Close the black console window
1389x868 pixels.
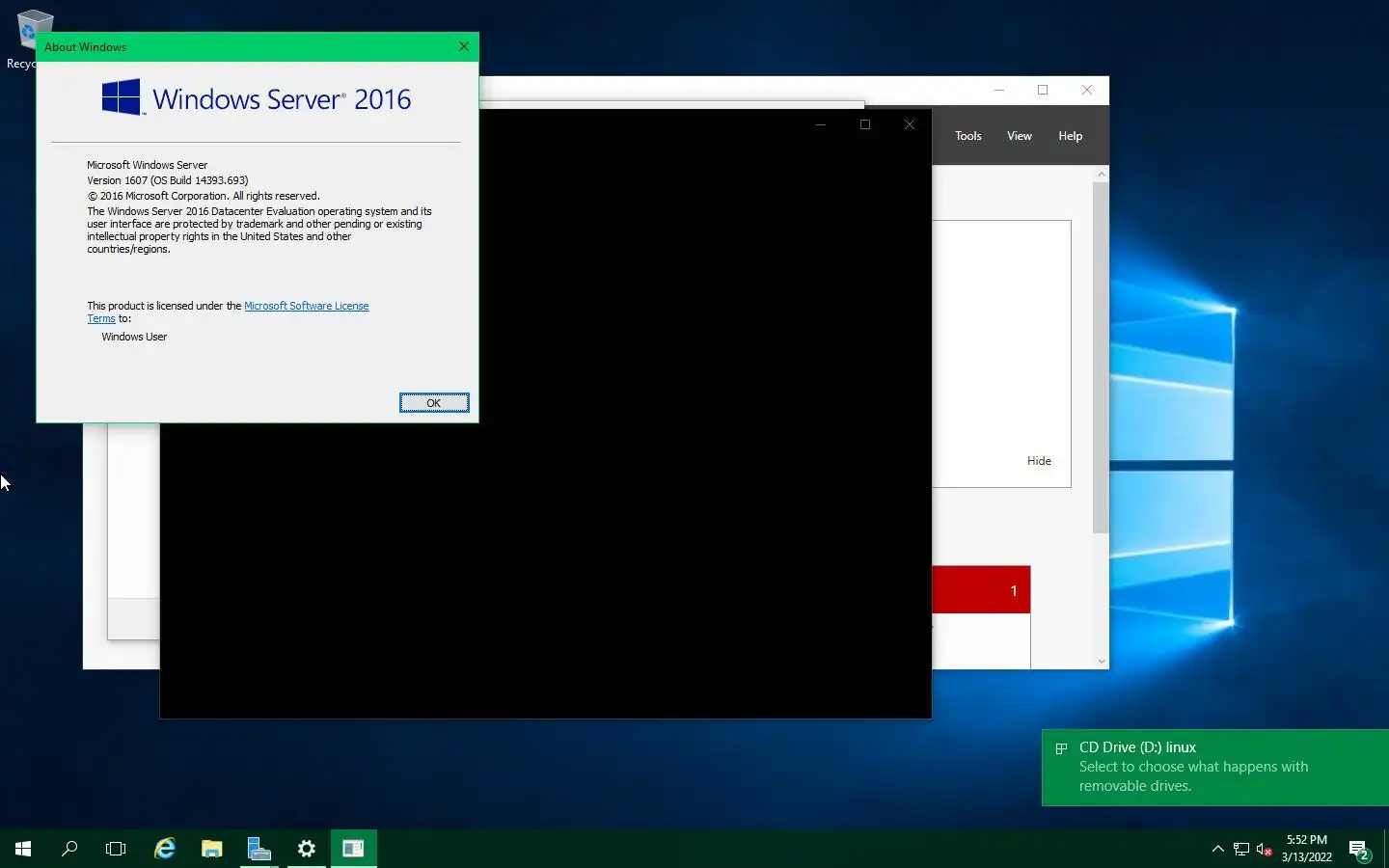click(910, 124)
